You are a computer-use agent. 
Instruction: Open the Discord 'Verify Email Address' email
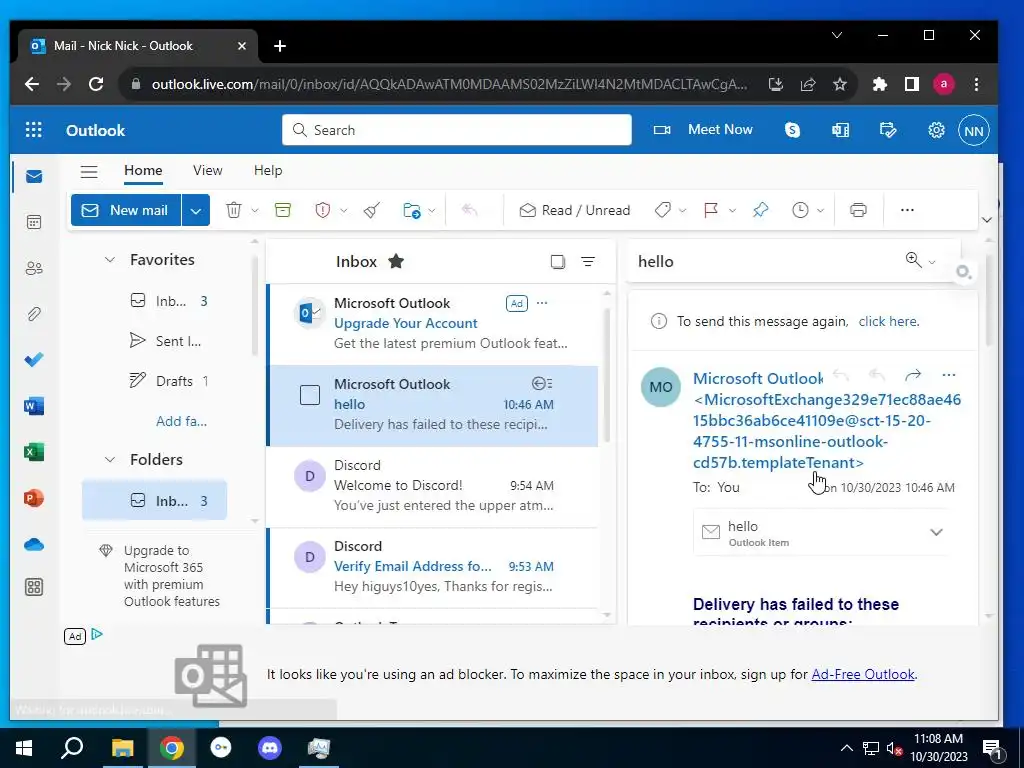point(434,568)
